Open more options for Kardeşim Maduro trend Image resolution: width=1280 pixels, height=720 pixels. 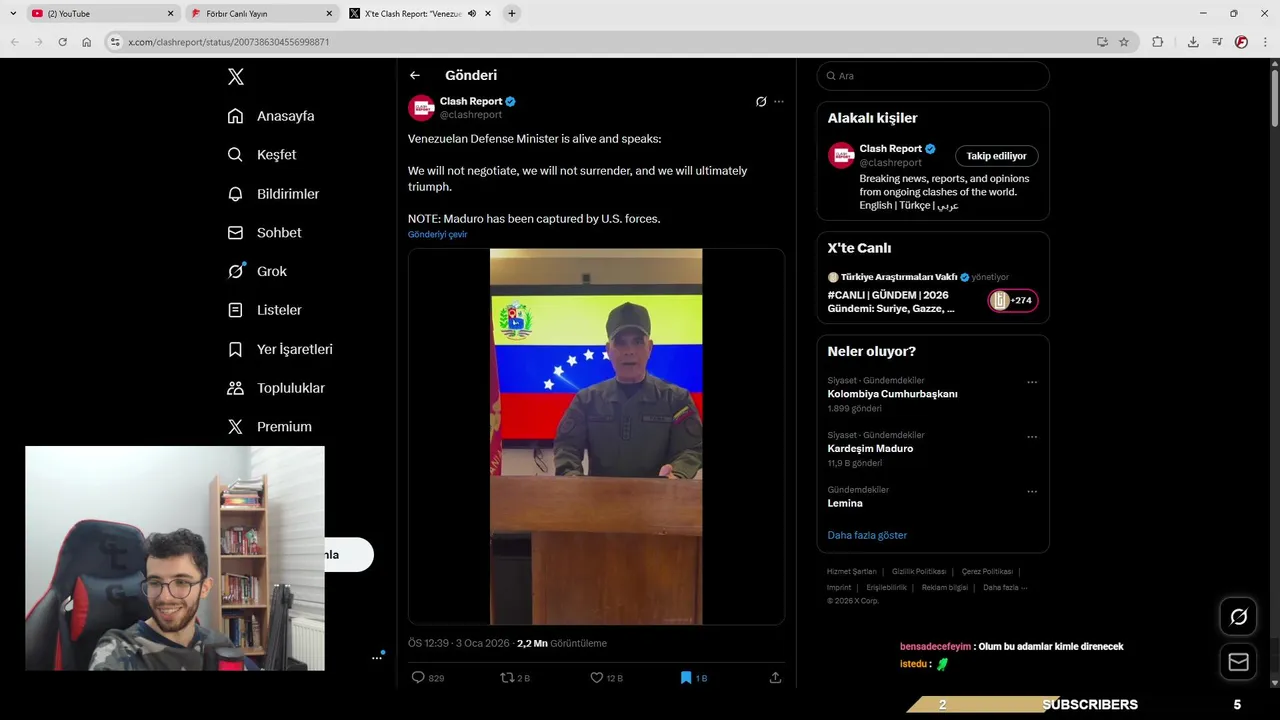[1032, 437]
